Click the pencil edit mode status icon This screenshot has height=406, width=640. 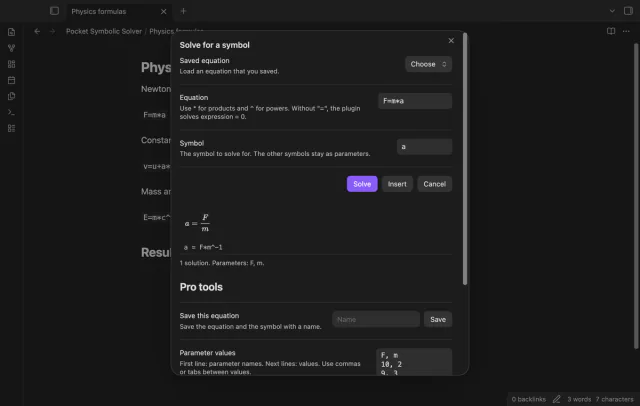556,399
